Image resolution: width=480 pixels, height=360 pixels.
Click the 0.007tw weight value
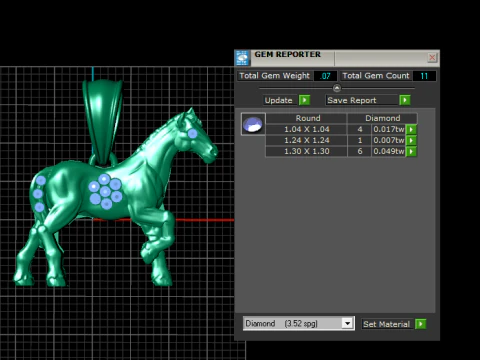(389, 140)
